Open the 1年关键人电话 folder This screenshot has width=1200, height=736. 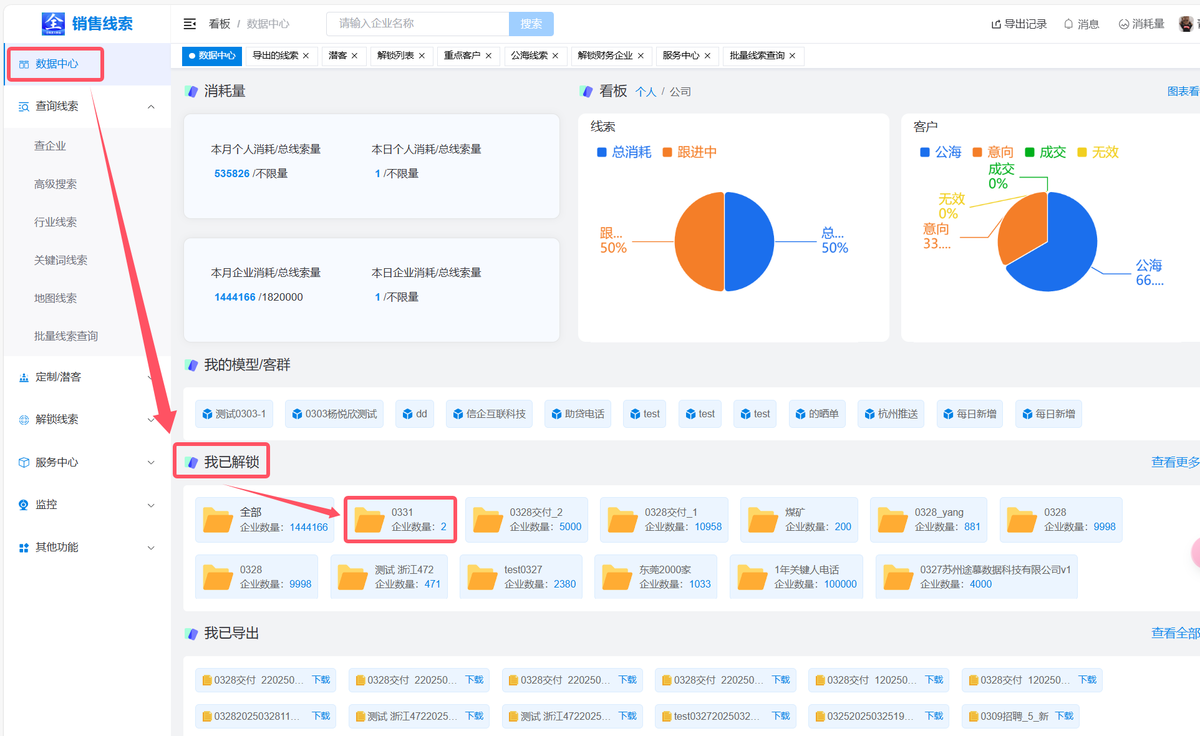tap(797, 577)
